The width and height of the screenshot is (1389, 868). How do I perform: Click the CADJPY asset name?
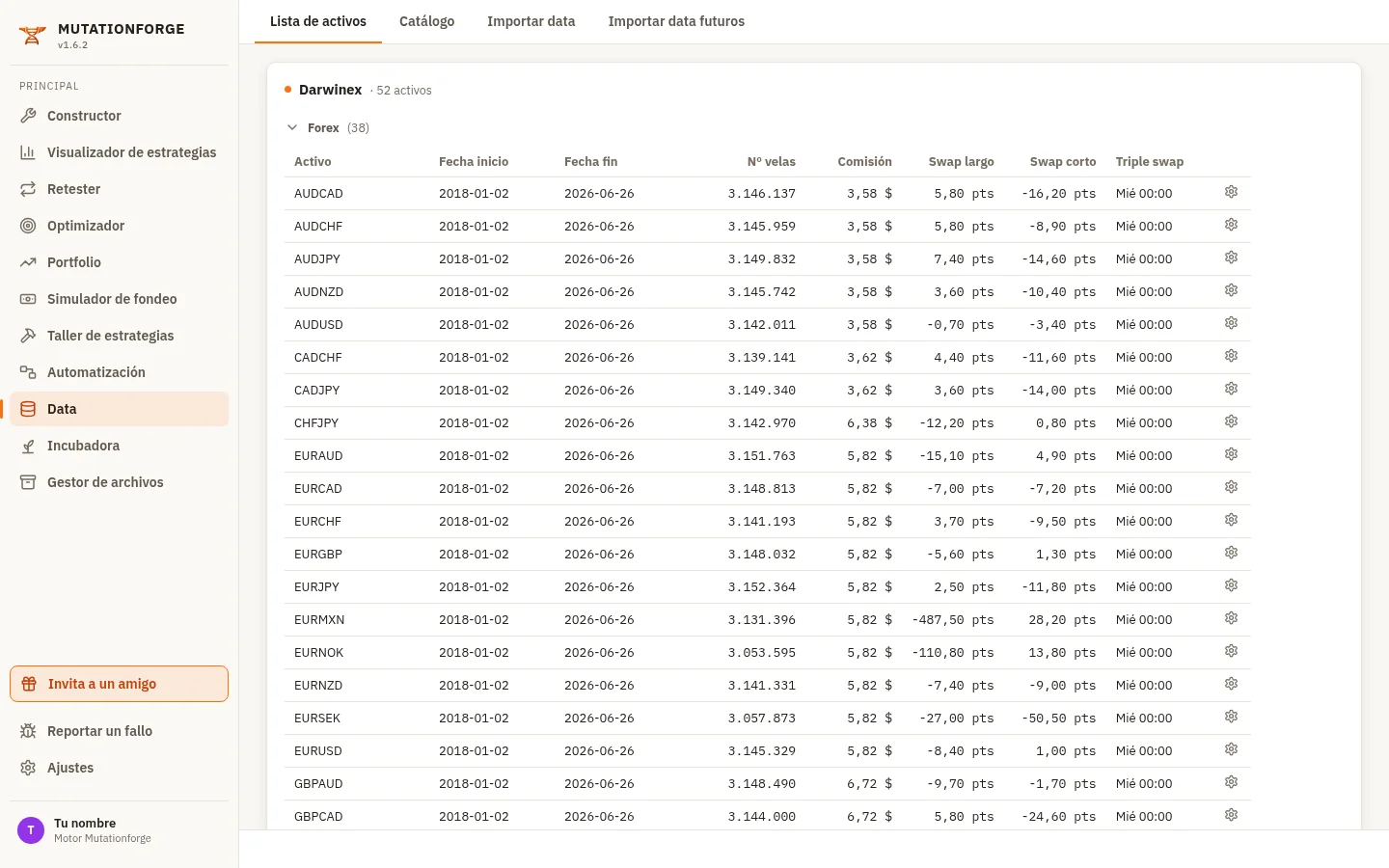317,391
